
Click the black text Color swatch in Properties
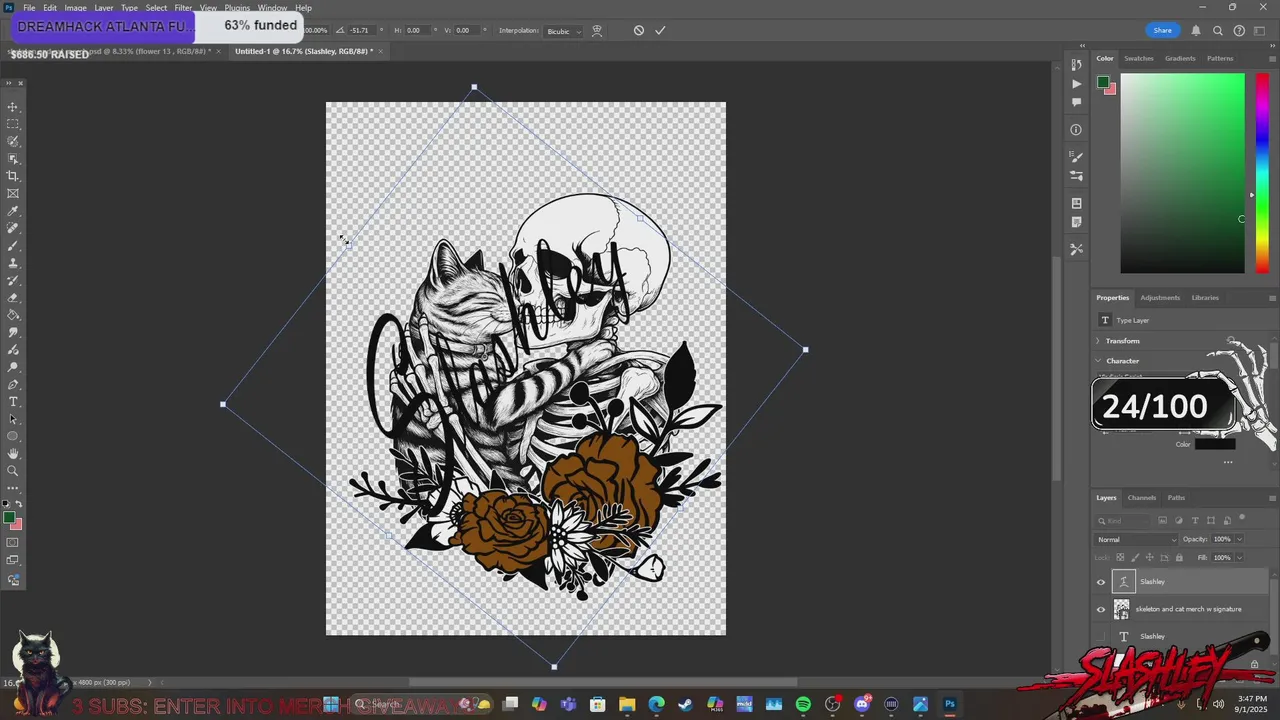click(x=1215, y=444)
